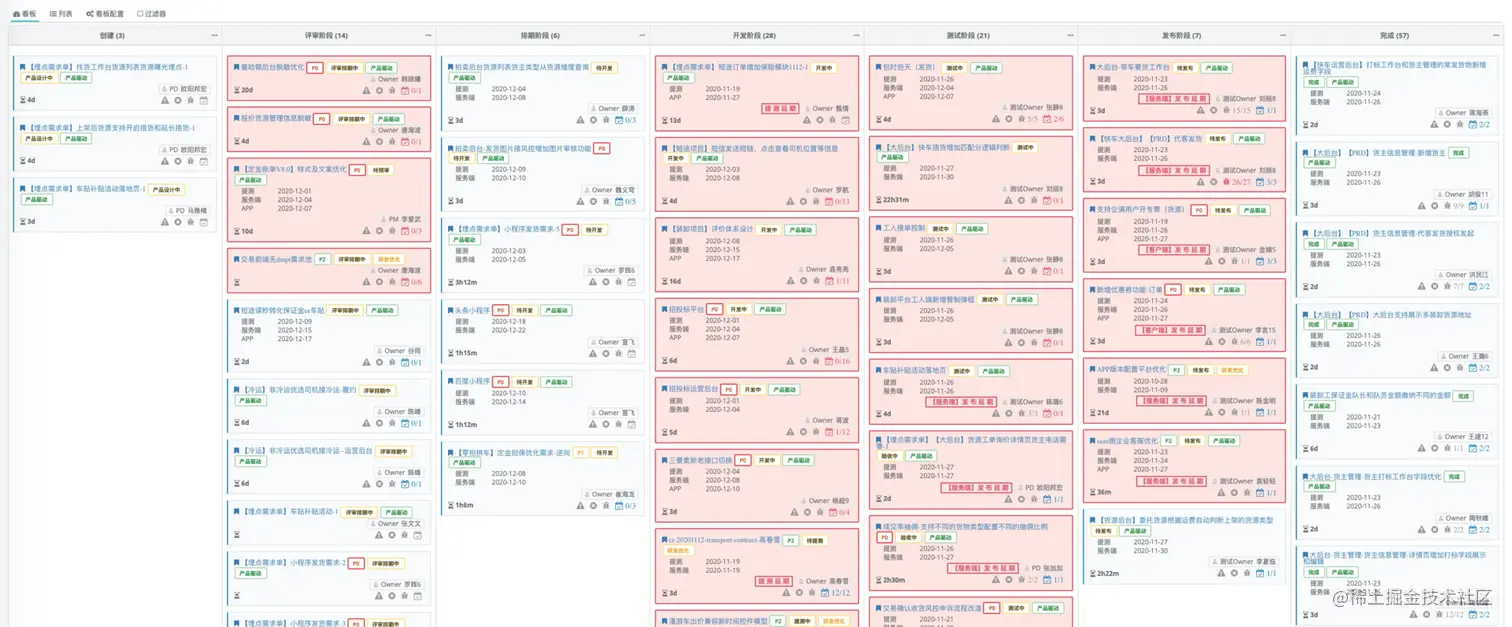
Task: Click the calendar icon on 车贴补贴活动落地页-1 card in 创建
Action: pyautogui.click(x=204, y=222)
